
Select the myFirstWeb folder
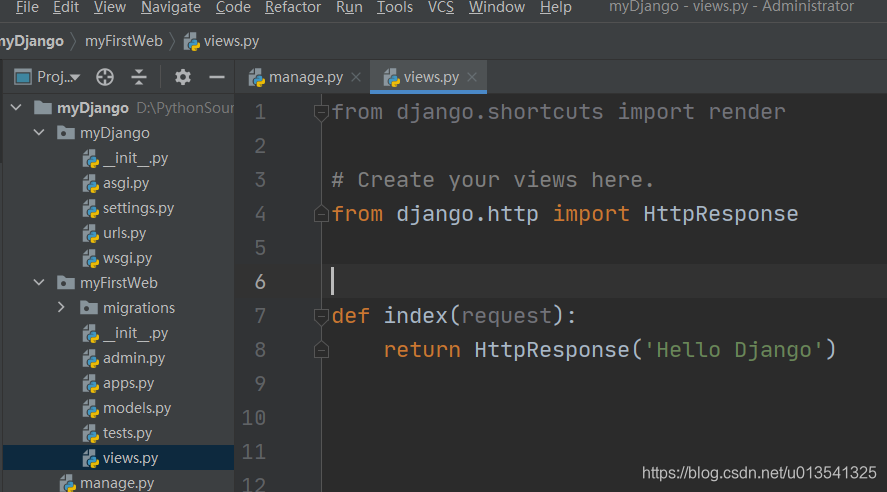pos(119,283)
